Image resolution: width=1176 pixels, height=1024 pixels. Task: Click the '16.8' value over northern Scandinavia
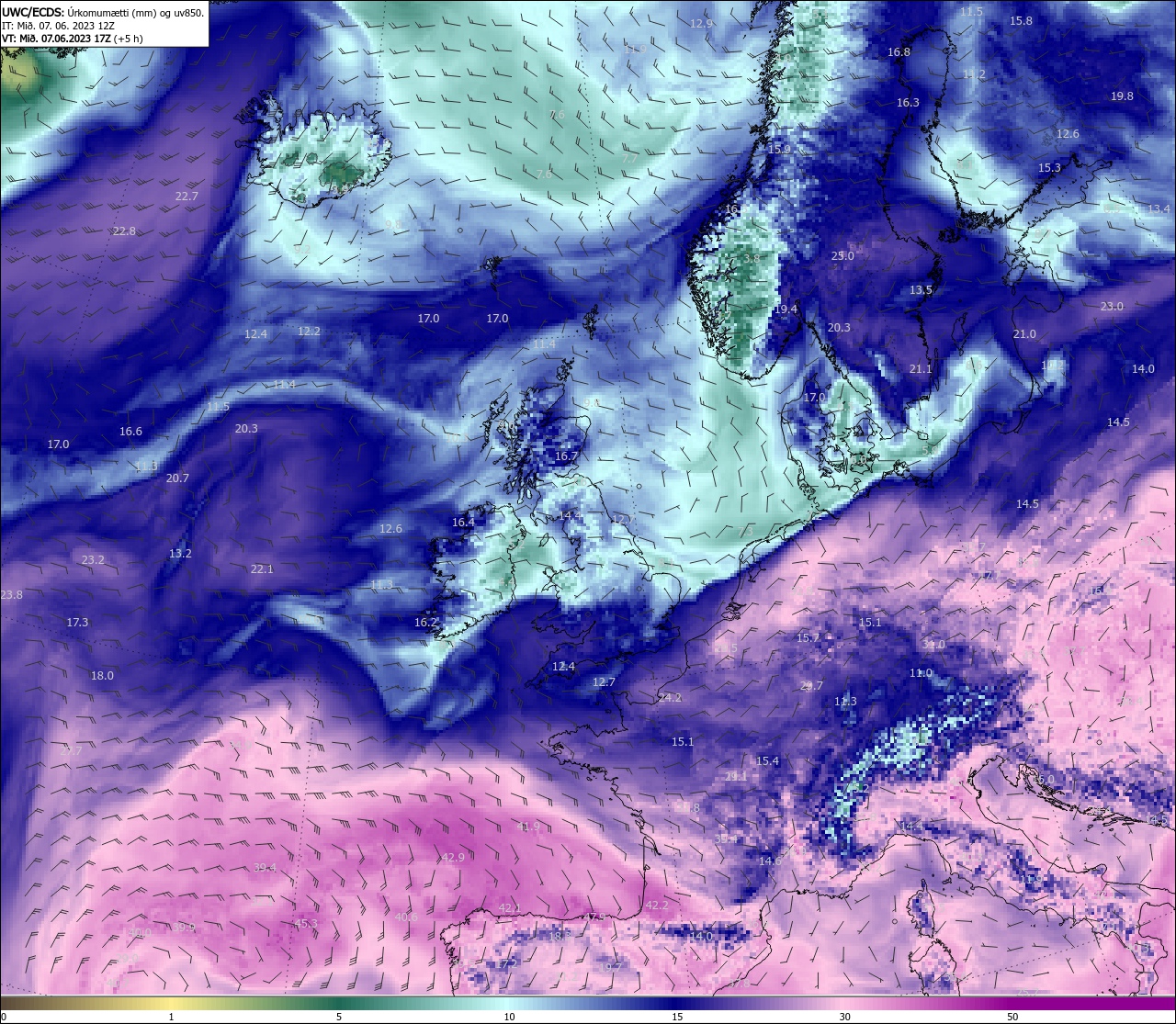point(899,52)
